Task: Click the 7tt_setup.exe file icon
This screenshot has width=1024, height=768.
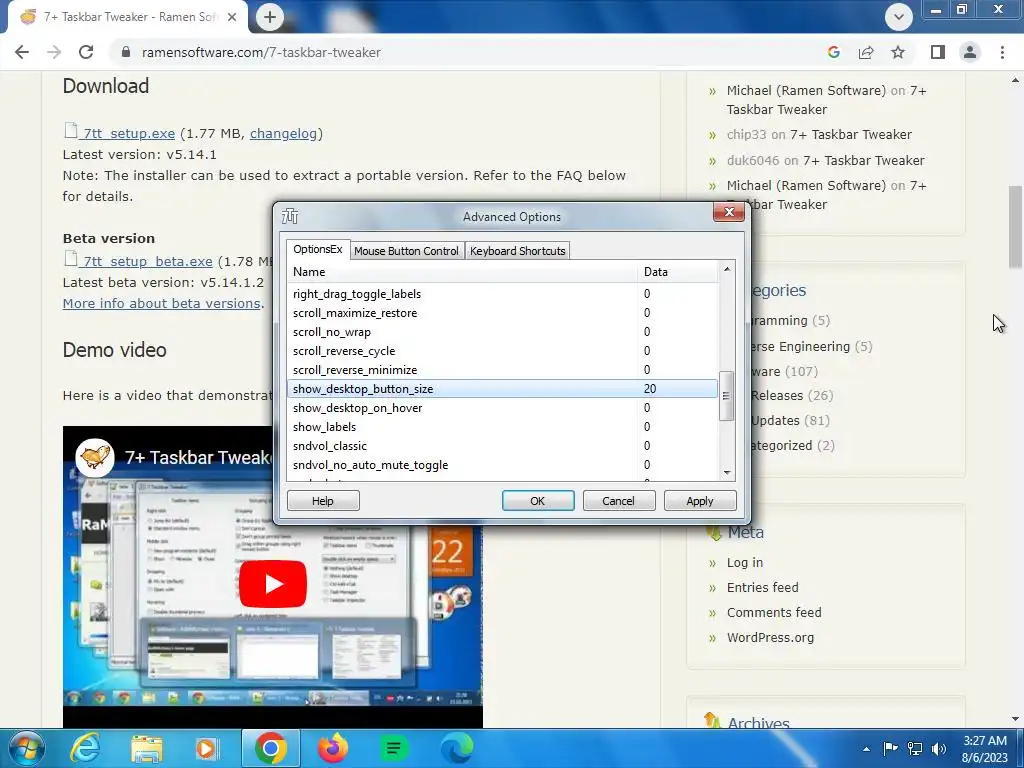Action: [71, 131]
